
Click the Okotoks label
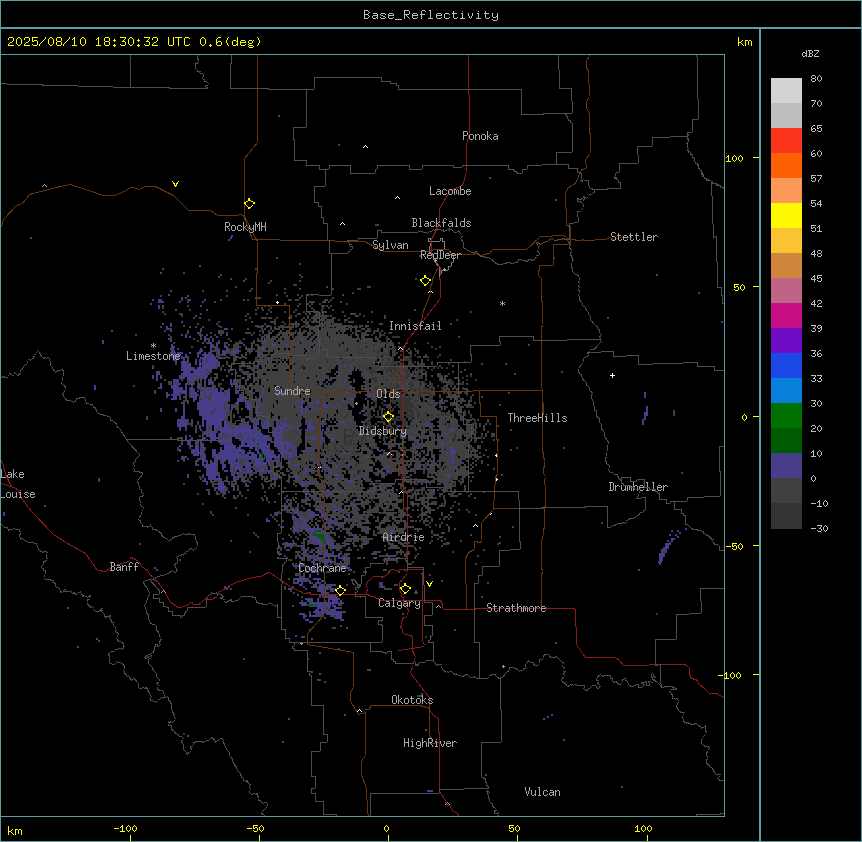(x=412, y=700)
